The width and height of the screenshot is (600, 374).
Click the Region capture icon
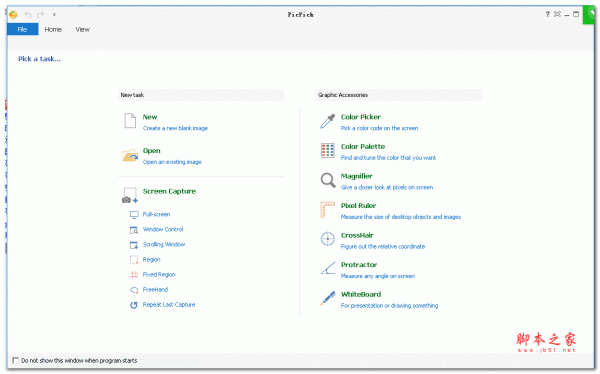(134, 260)
